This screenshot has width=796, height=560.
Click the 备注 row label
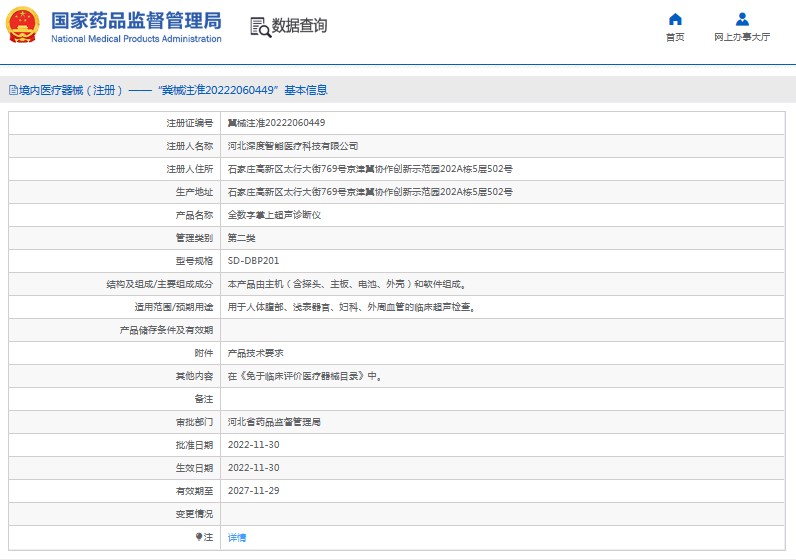tap(204, 399)
